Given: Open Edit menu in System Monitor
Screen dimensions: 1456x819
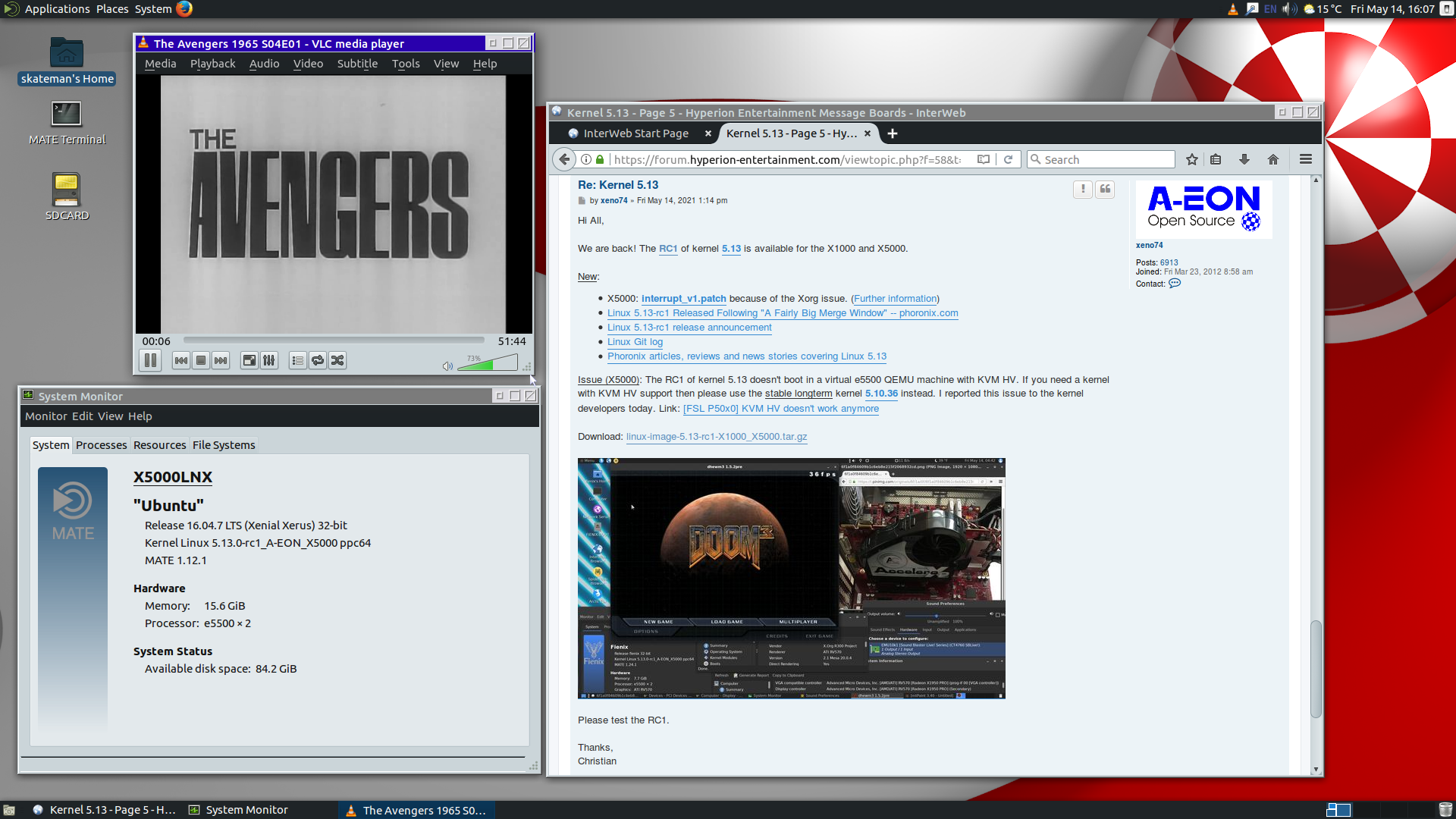Looking at the screenshot, I should [83, 416].
